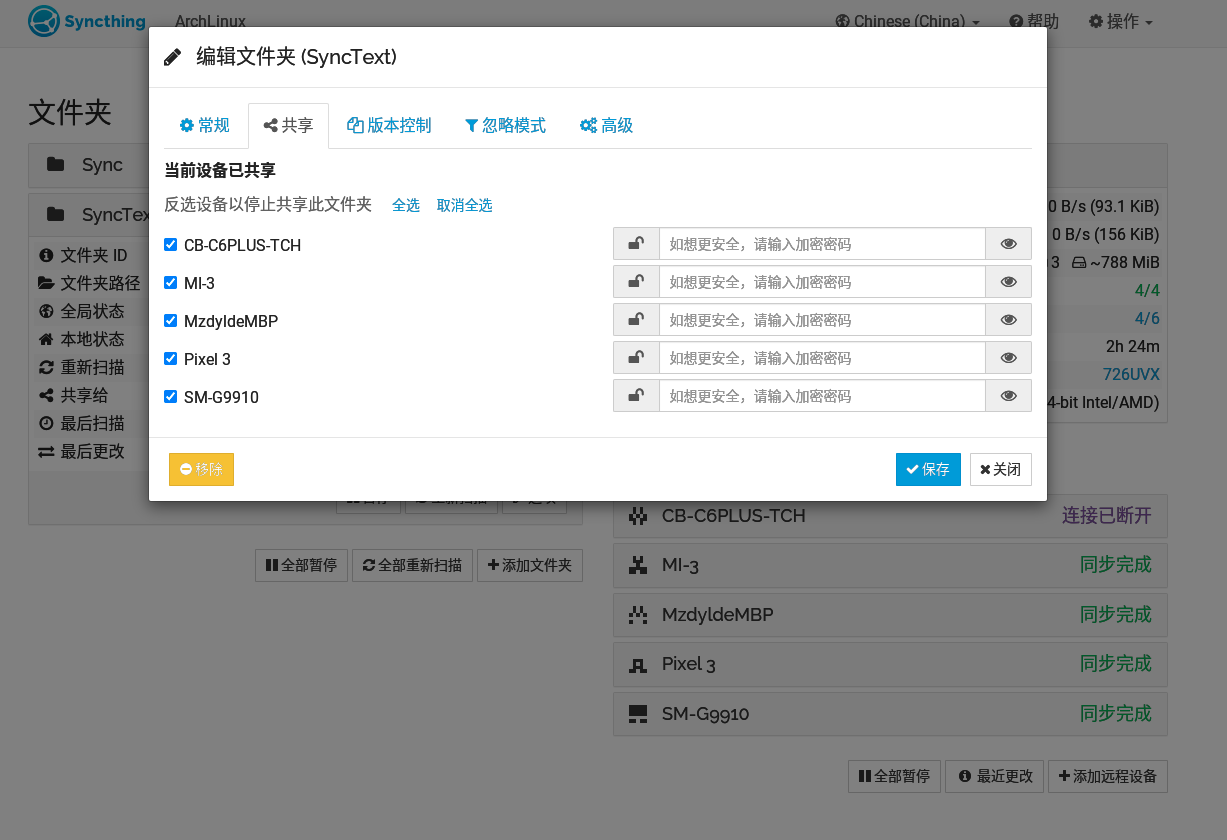This screenshot has height=840, width=1227.
Task: Show password for CB-C6PLUS-TCH with eye icon
Action: click(1008, 243)
